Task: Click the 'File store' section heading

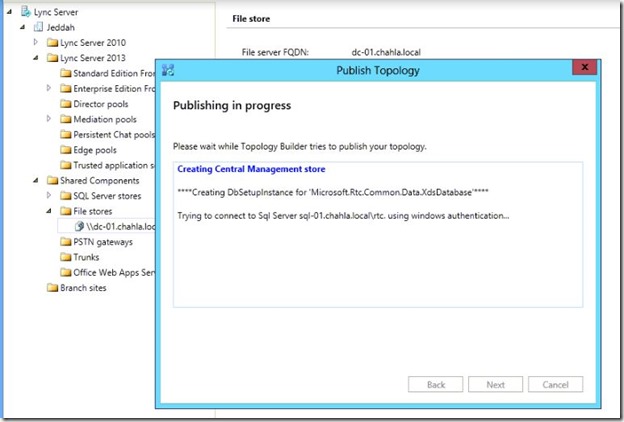Action: pos(251,19)
